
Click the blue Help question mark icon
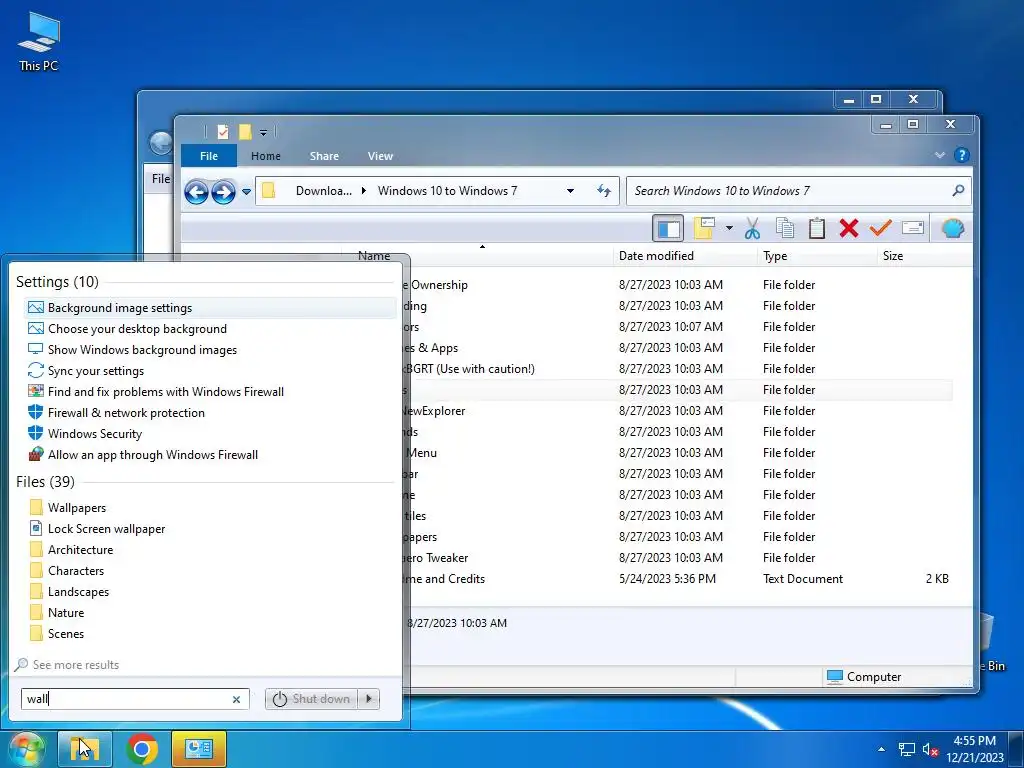pos(961,155)
